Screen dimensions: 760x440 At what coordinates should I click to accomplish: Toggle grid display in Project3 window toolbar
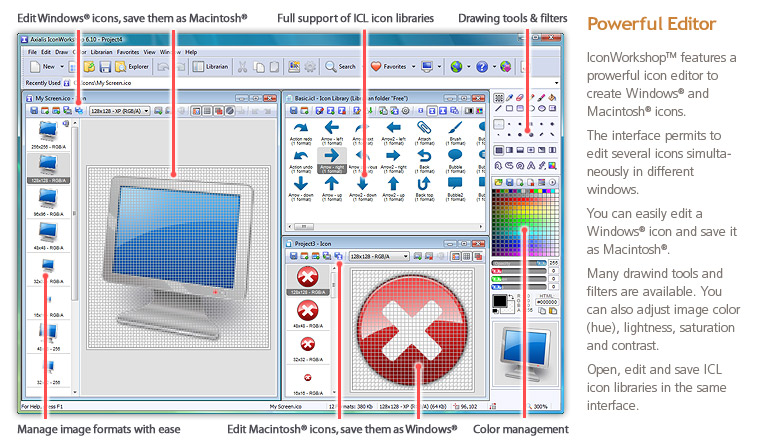tap(466, 256)
